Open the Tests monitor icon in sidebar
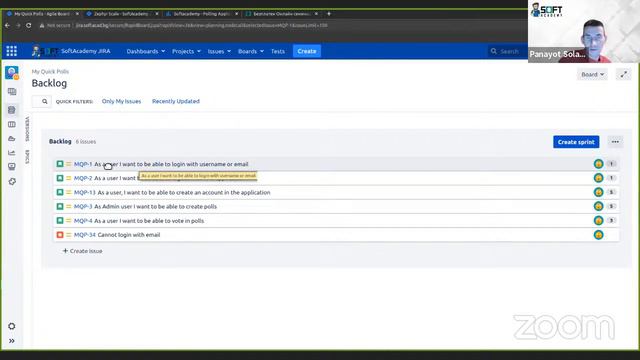This screenshot has width=640, height=360. point(12,167)
